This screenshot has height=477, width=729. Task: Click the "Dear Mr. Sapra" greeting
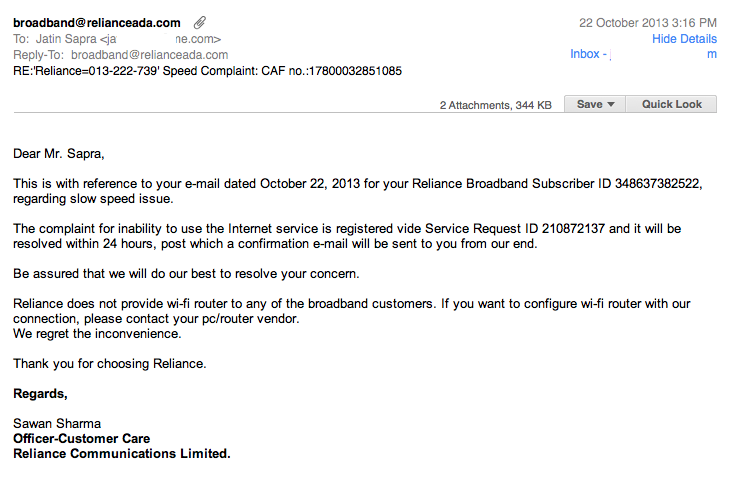(58, 154)
